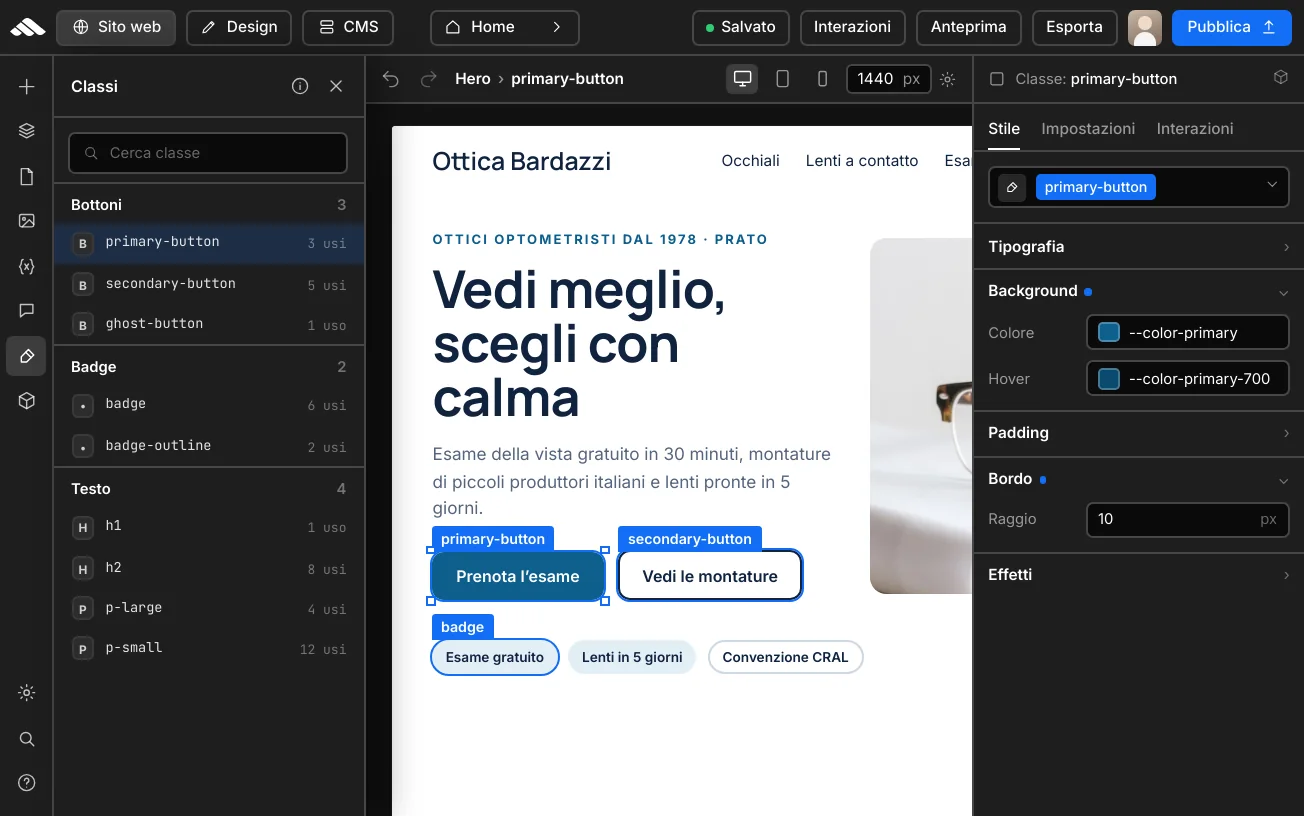Redo the action with the redo arrow
1304x816 pixels.
tap(429, 79)
